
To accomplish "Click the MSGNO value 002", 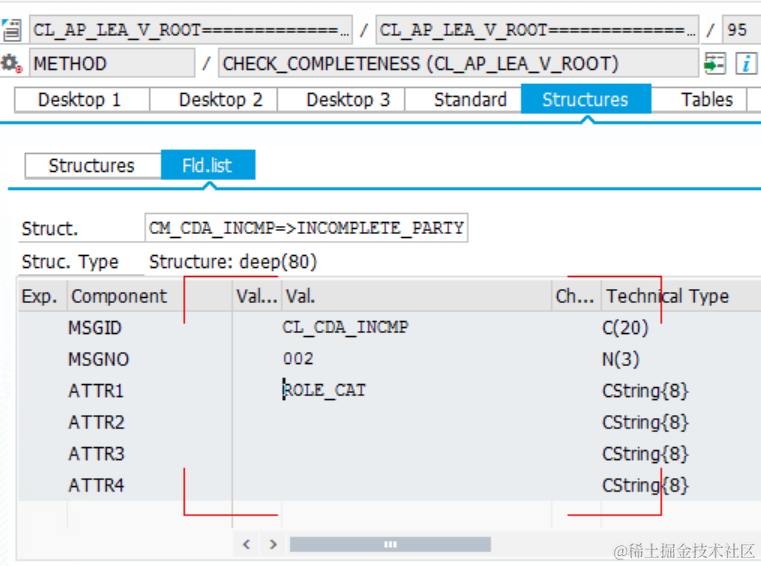I will (x=298, y=359).
